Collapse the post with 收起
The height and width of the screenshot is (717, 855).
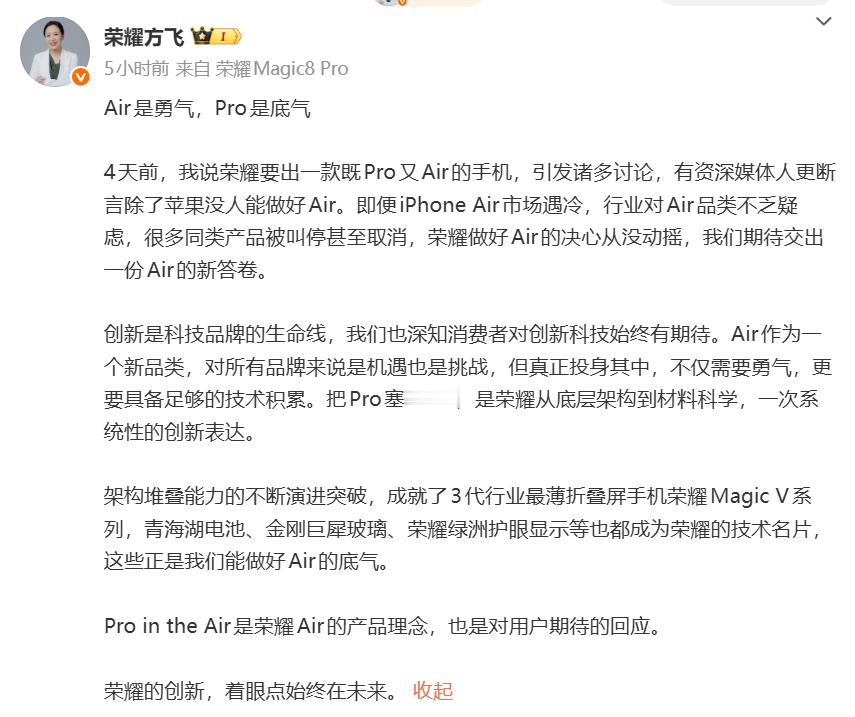pyautogui.click(x=433, y=690)
